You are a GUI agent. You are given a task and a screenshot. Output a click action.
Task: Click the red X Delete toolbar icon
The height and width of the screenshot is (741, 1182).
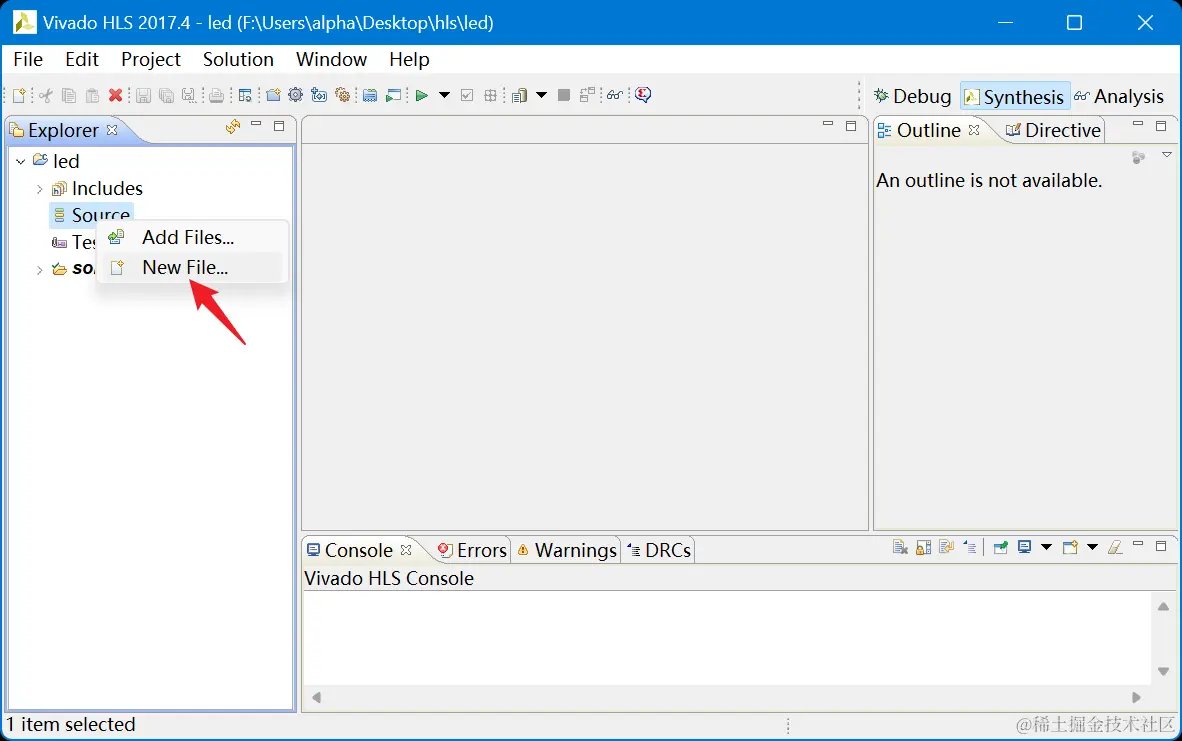pyautogui.click(x=115, y=95)
